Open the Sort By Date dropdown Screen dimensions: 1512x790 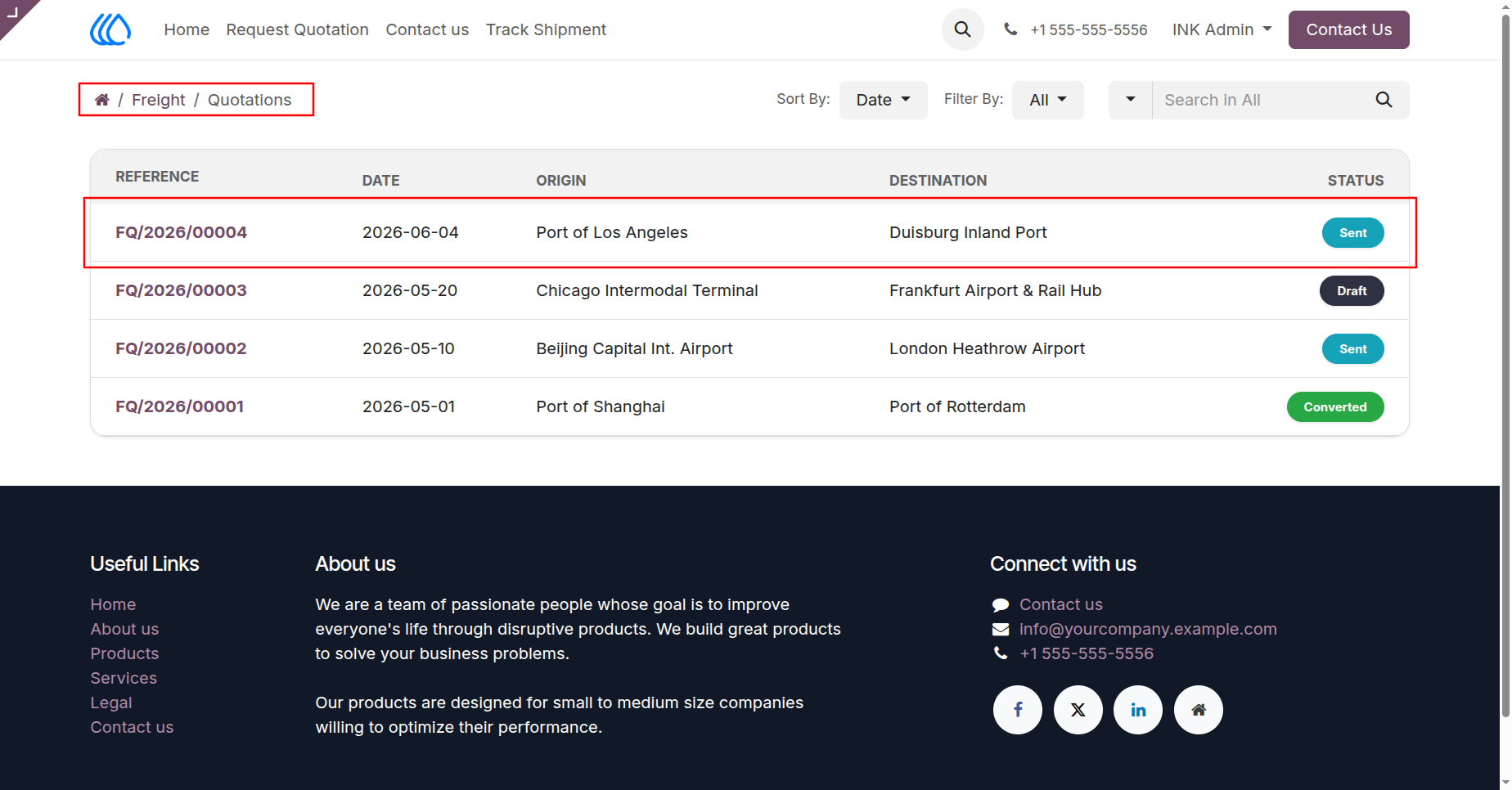pyautogui.click(x=883, y=100)
